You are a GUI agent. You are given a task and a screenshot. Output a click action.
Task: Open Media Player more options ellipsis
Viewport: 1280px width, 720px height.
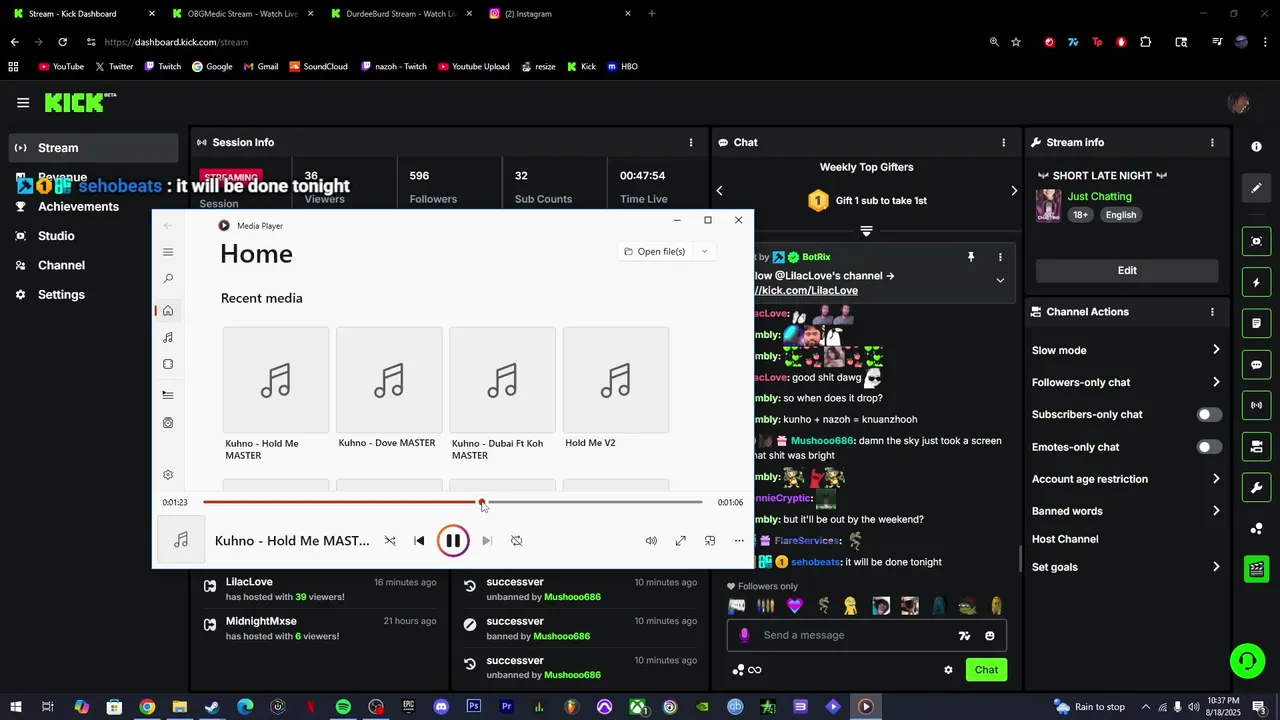[x=739, y=541]
